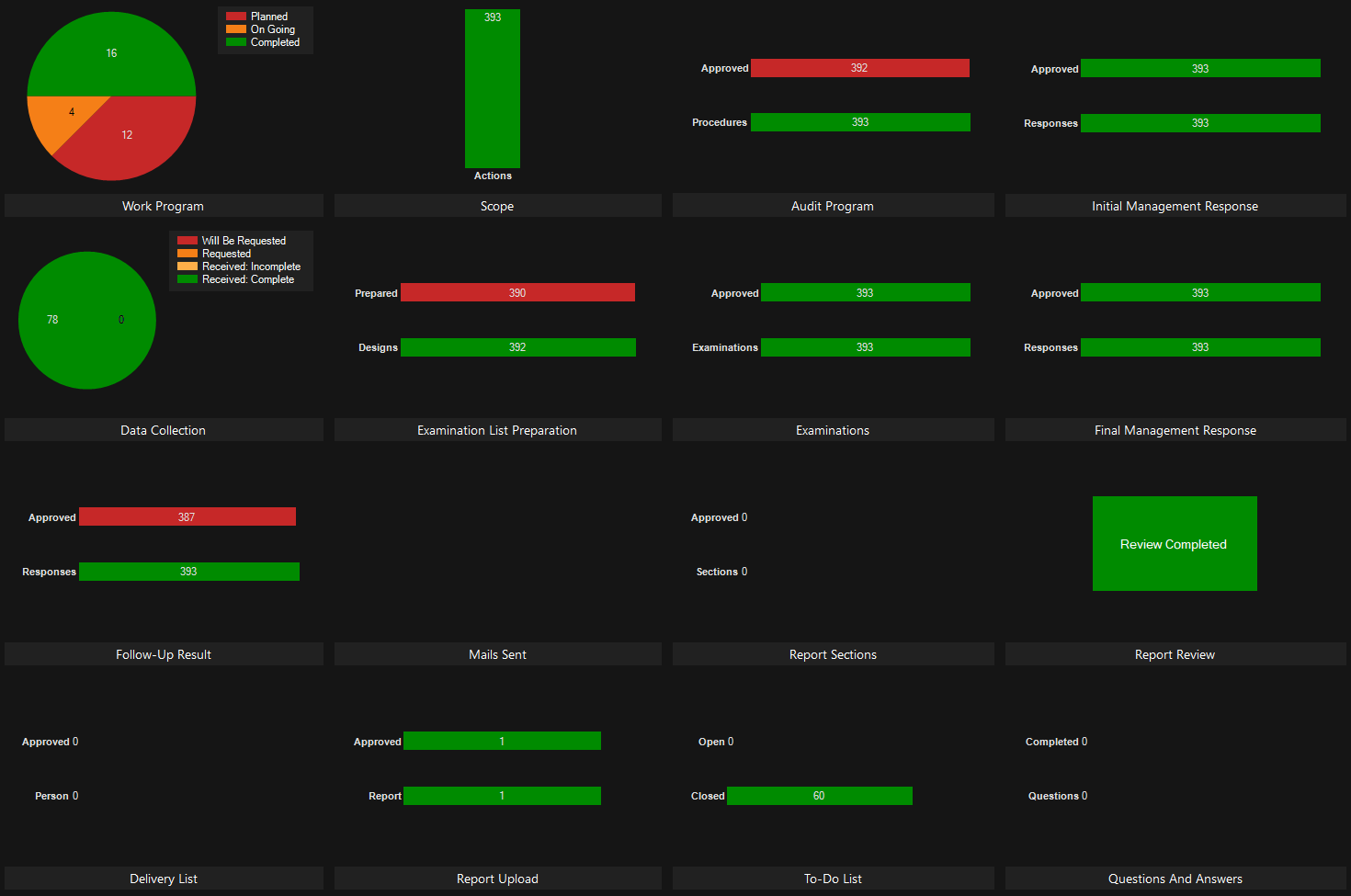The width and height of the screenshot is (1351, 896).
Task: Open the Report Sections tile header
Action: coord(833,654)
